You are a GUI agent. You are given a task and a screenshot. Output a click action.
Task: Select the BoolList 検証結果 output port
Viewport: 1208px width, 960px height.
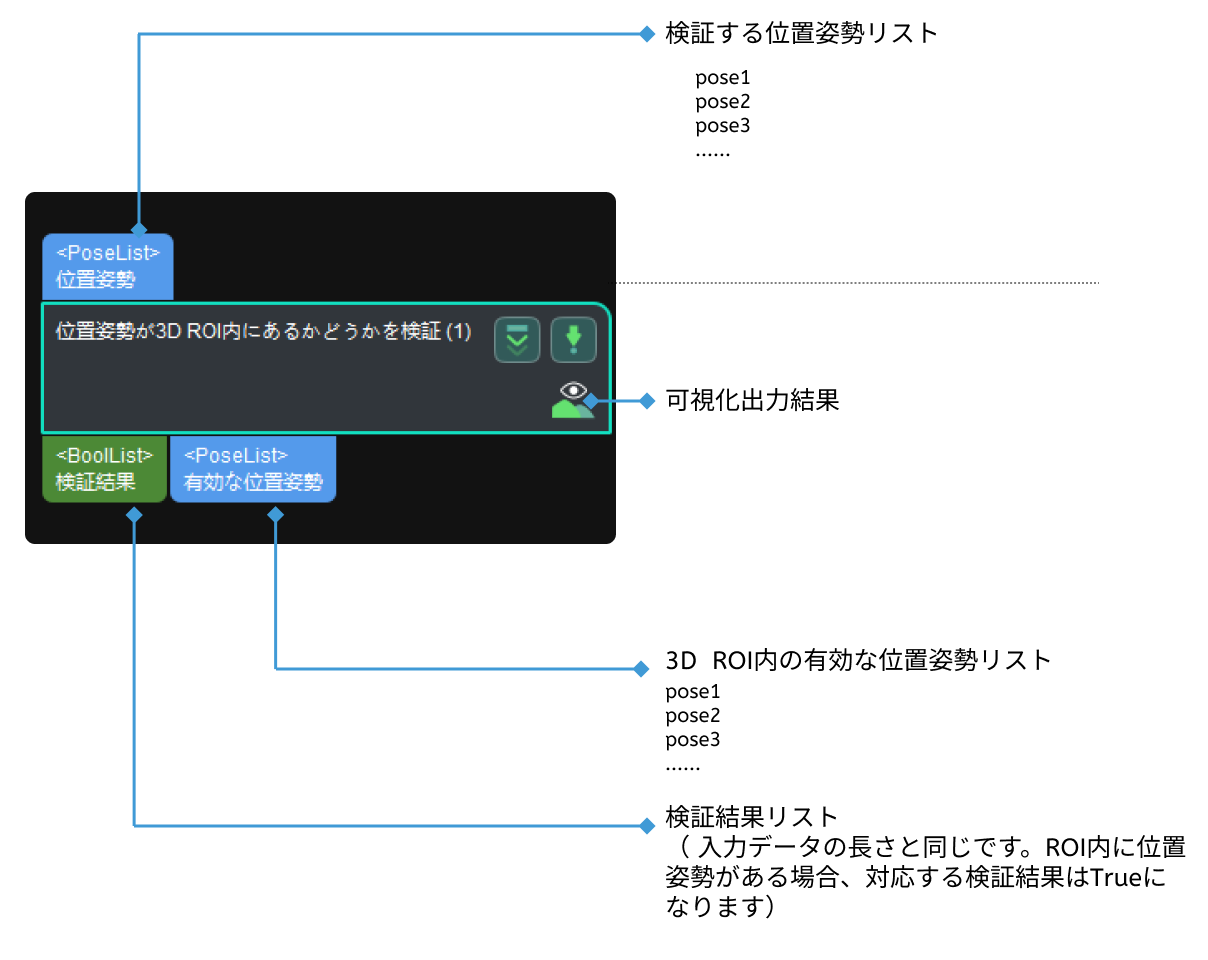pos(104,469)
